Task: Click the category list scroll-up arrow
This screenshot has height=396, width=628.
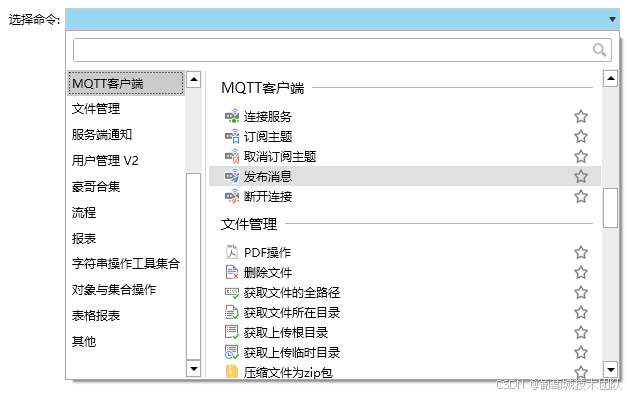Action: [194, 79]
